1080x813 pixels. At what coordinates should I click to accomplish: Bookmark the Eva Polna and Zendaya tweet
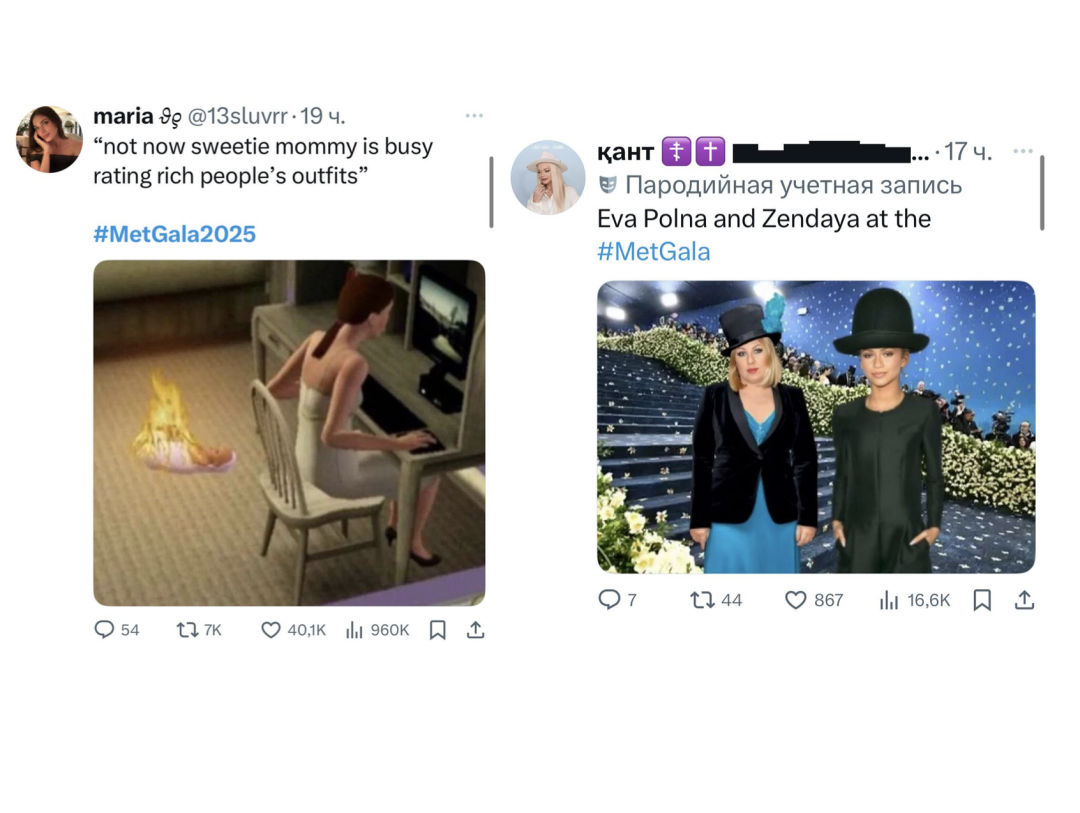coord(982,600)
